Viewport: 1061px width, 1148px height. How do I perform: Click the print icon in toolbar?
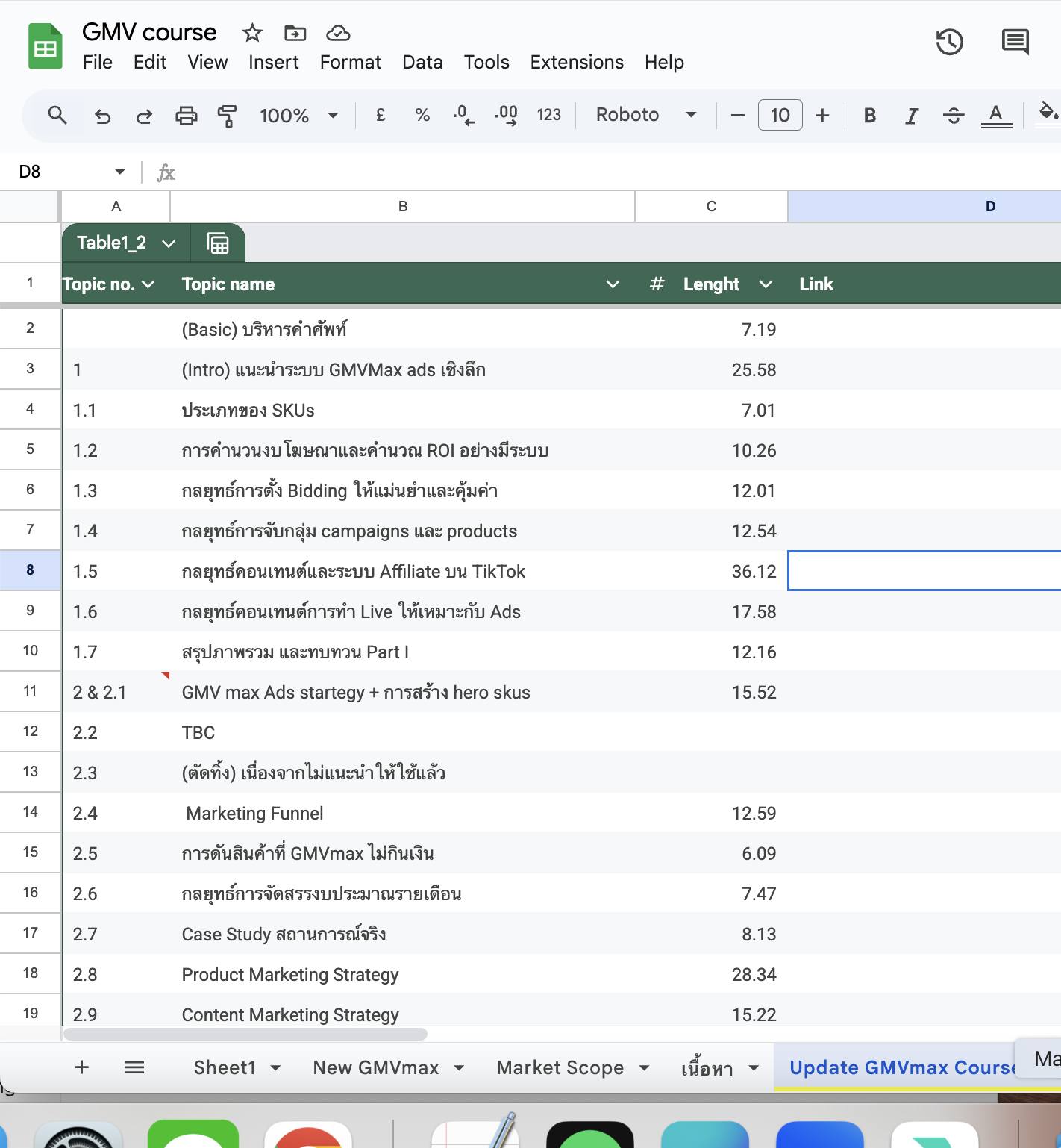186,116
